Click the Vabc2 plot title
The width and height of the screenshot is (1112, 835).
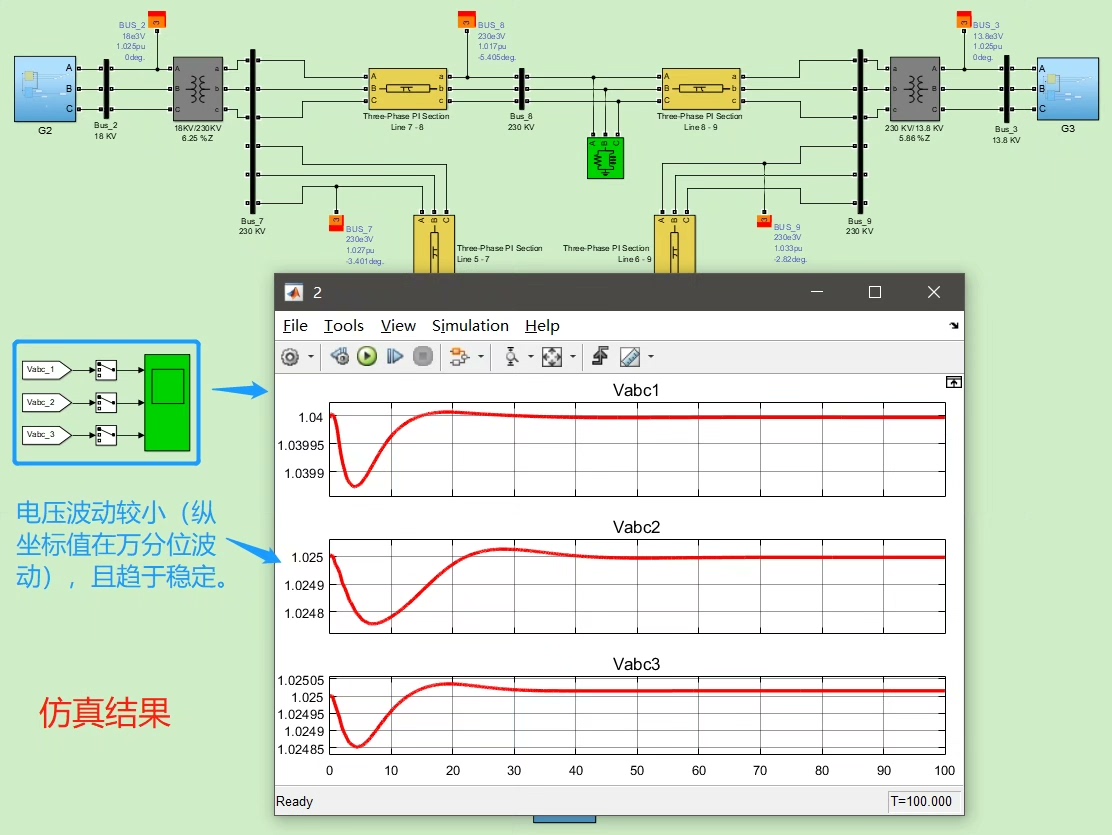tap(636, 527)
